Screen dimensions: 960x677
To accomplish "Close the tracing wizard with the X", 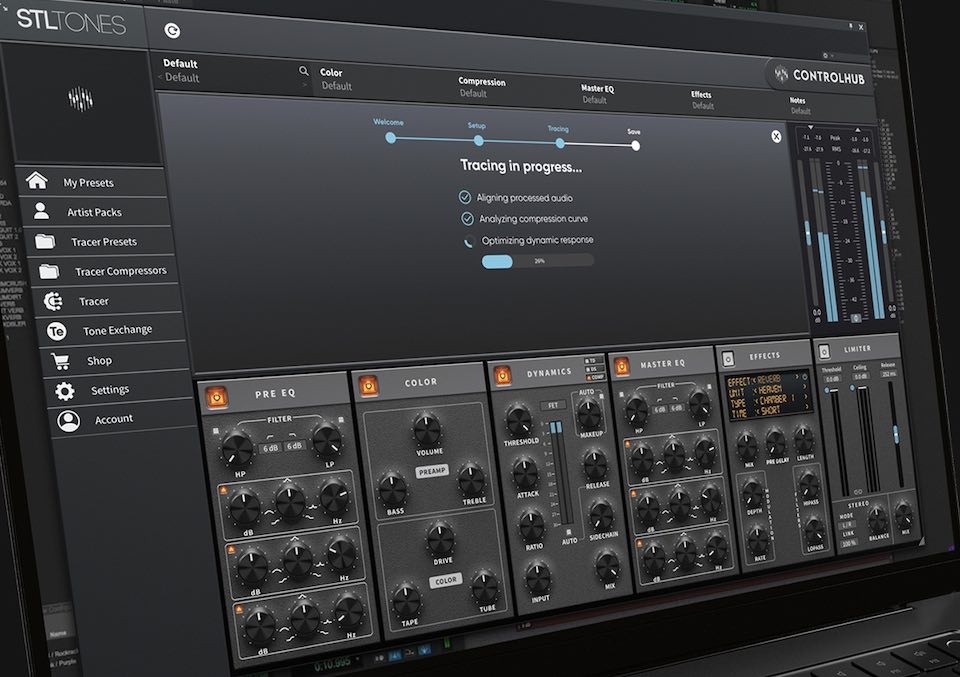I will pos(776,136).
